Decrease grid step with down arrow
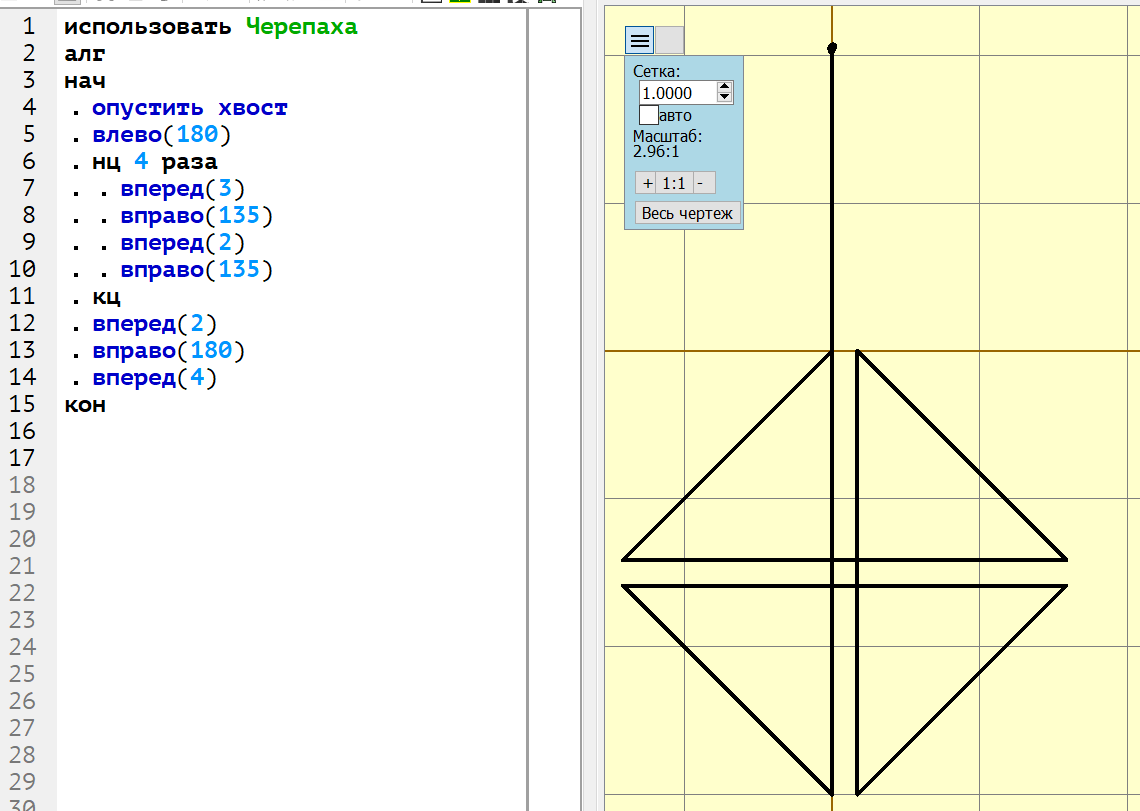 [x=725, y=98]
